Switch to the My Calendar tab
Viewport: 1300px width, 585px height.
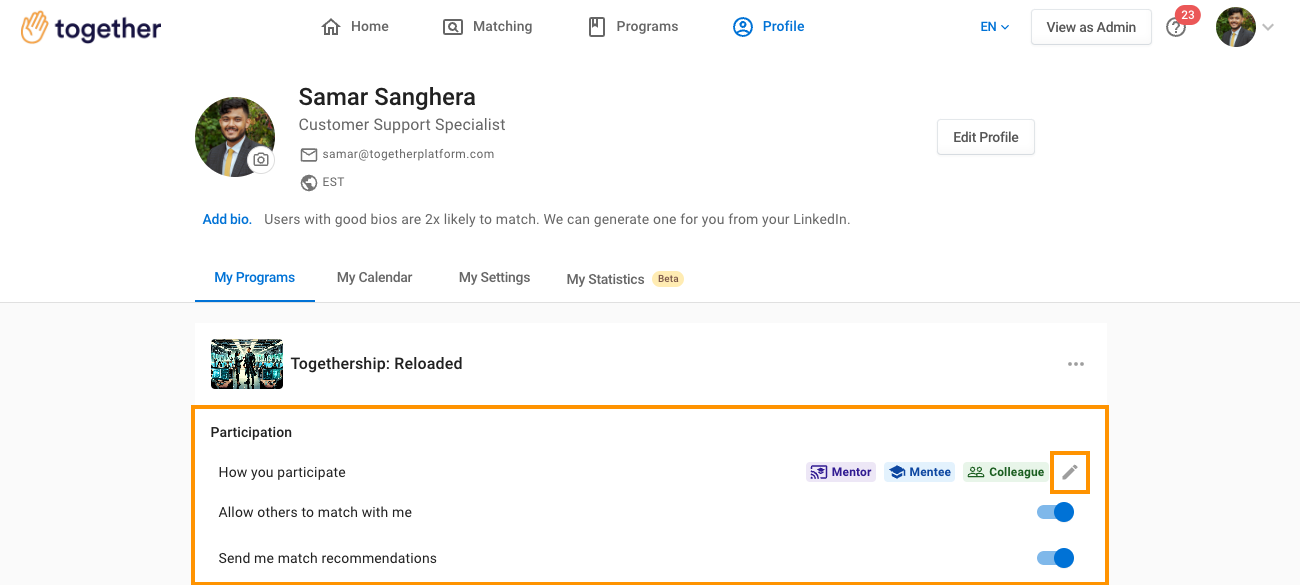pyautogui.click(x=375, y=277)
